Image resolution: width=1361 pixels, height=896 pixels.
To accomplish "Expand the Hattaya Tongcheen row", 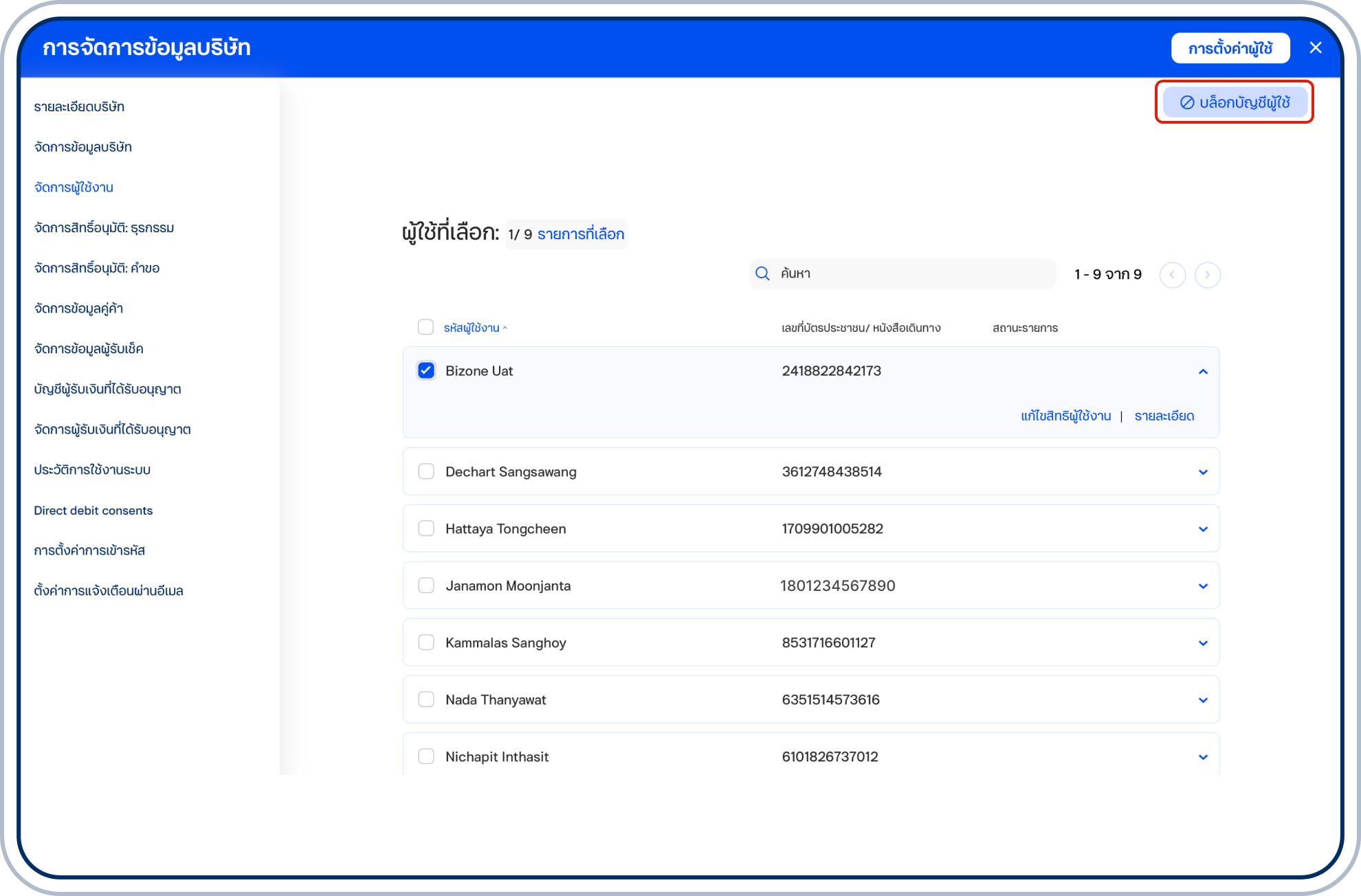I will point(1203,529).
